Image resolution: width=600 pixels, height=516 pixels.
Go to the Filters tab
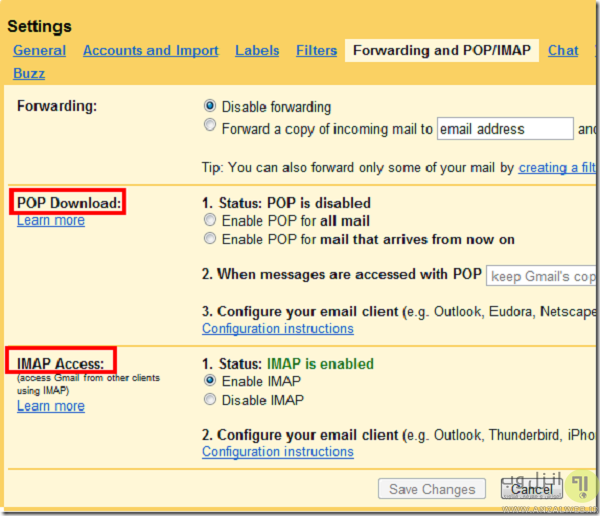pos(316,51)
